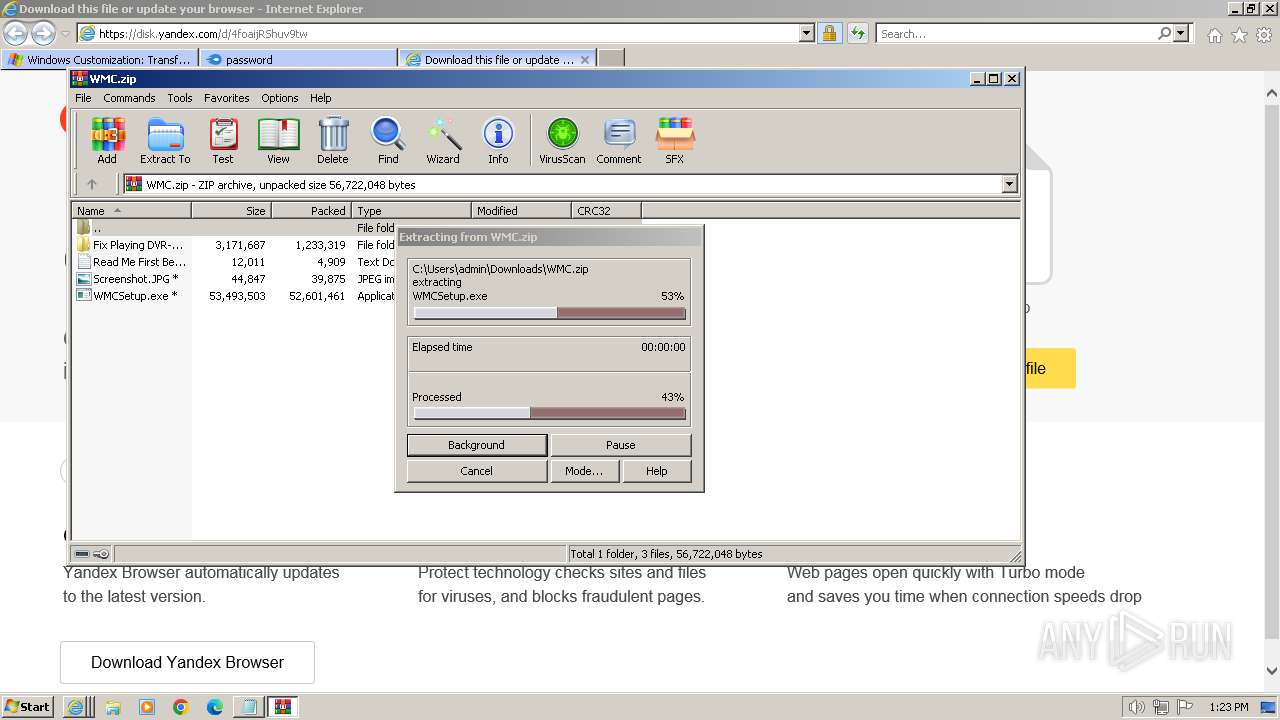
Task: Click the search magnifier in the search box
Action: (1164, 33)
